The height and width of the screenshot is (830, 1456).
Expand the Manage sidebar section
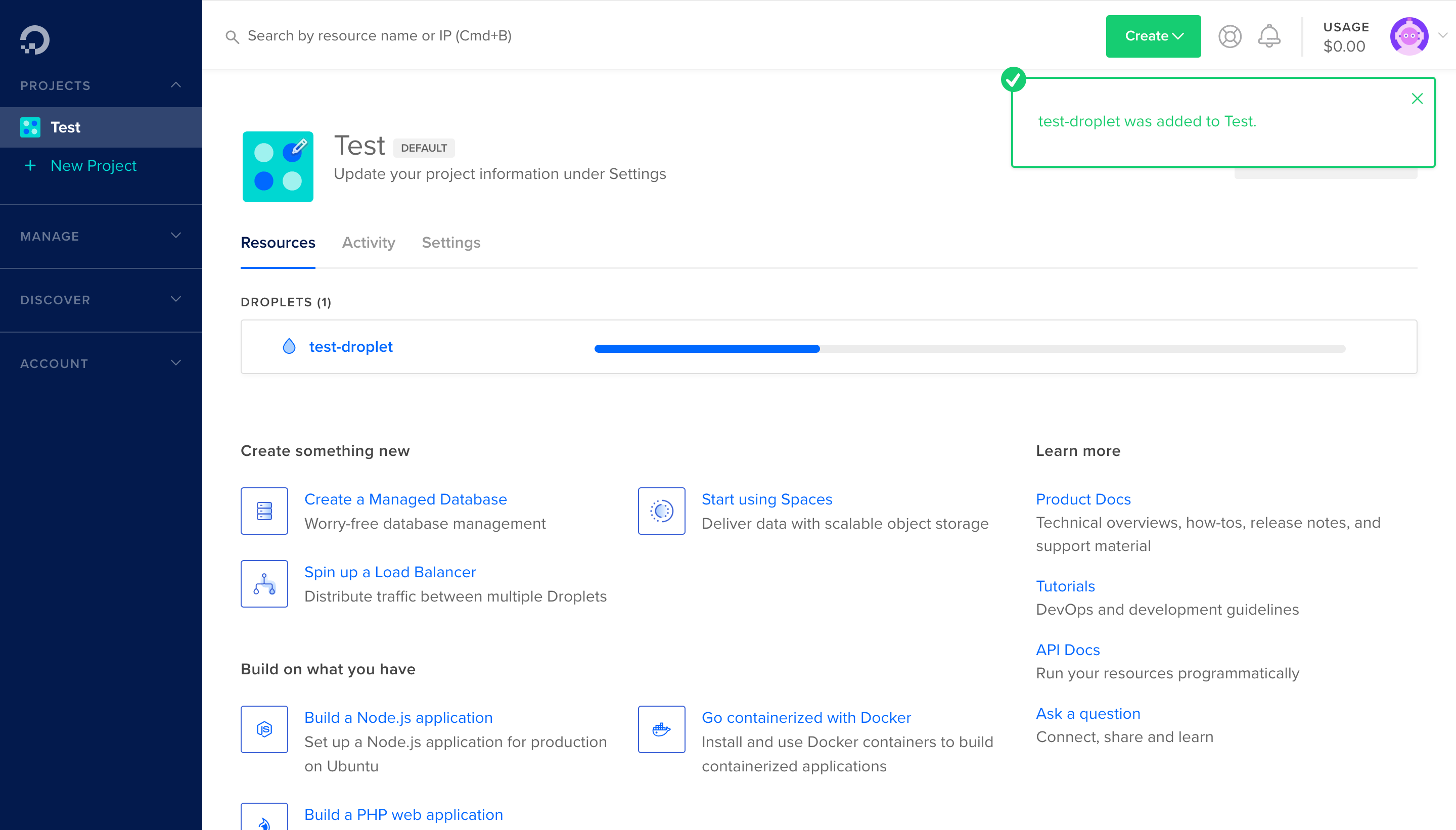175,236
